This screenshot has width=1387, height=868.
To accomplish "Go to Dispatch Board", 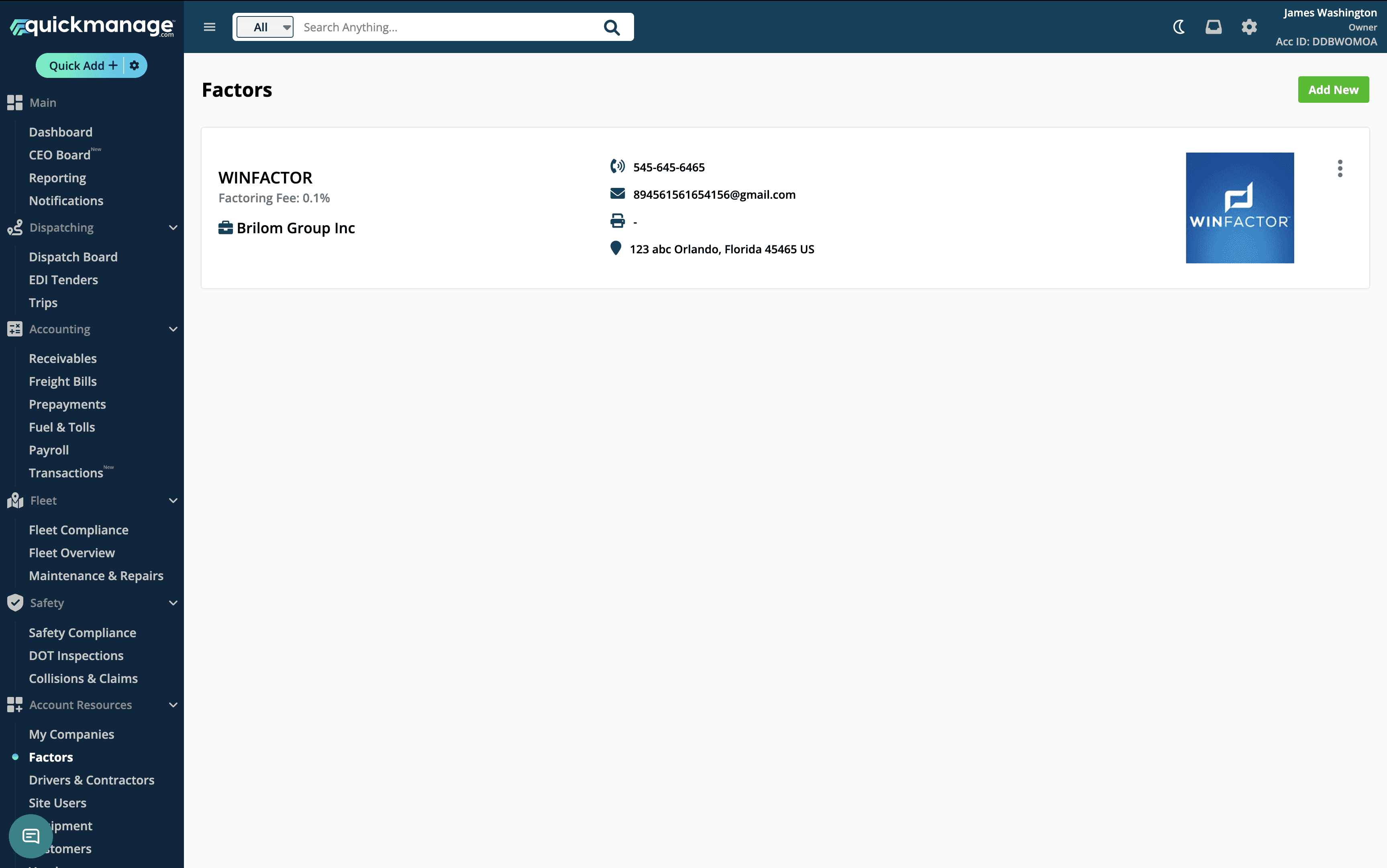I will (x=73, y=257).
